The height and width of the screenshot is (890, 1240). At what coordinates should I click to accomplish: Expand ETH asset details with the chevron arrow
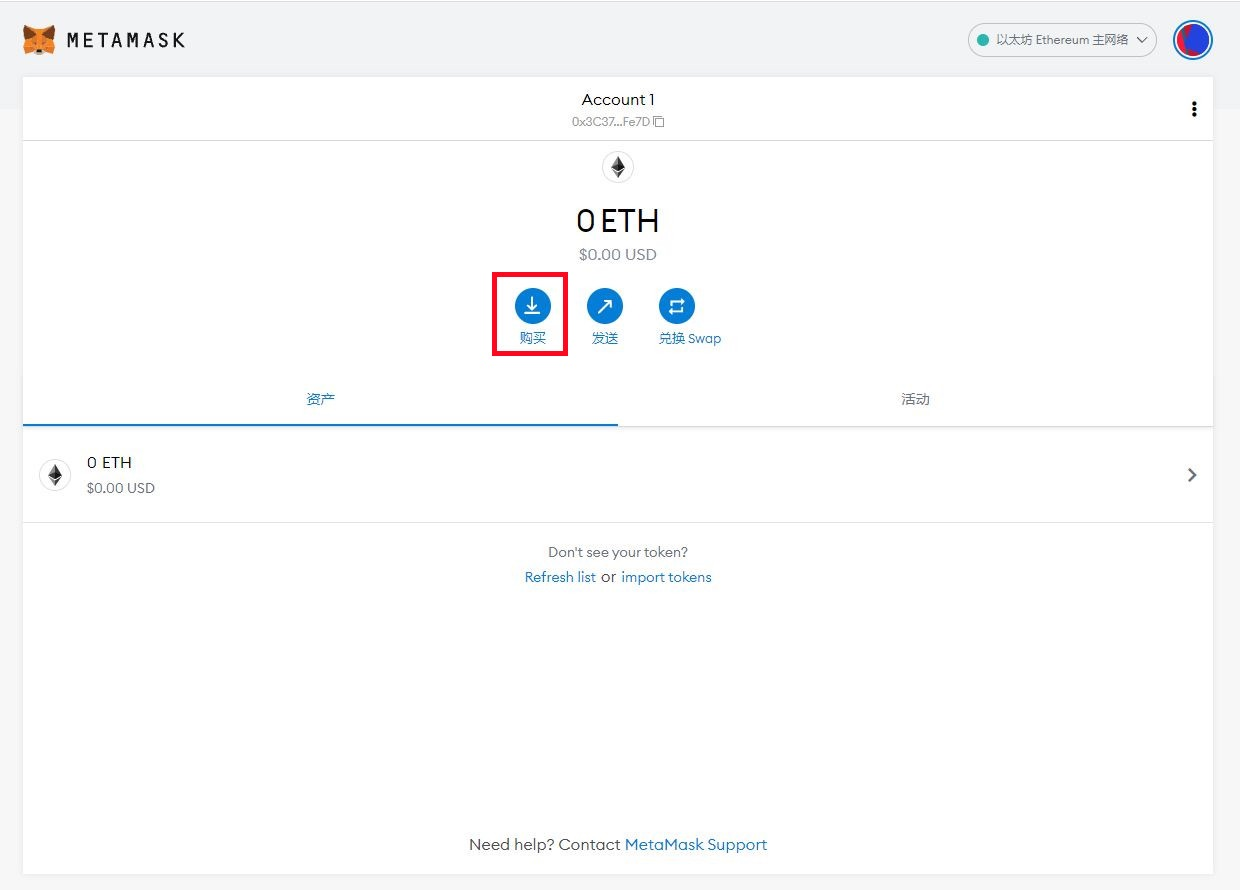(1192, 475)
